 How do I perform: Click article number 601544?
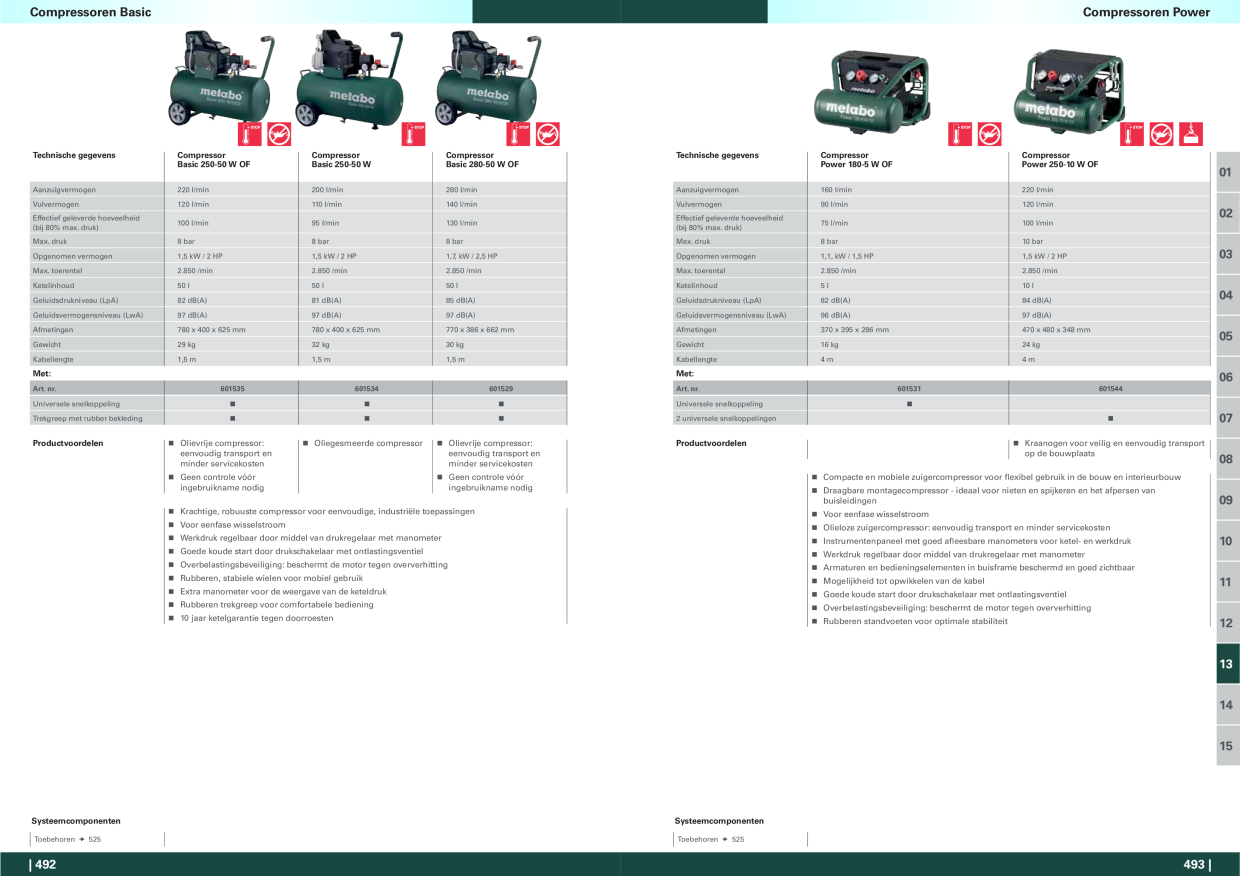click(1110, 388)
